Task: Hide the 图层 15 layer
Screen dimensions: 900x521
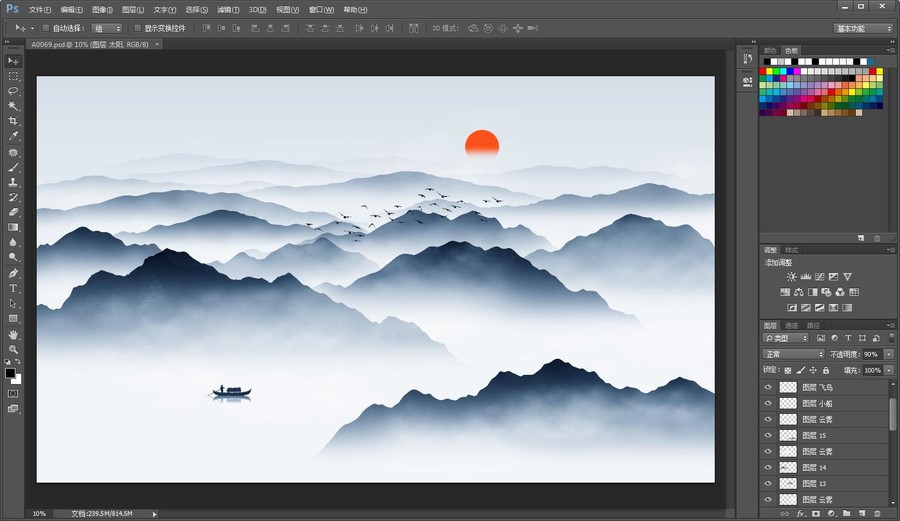Action: 768,436
